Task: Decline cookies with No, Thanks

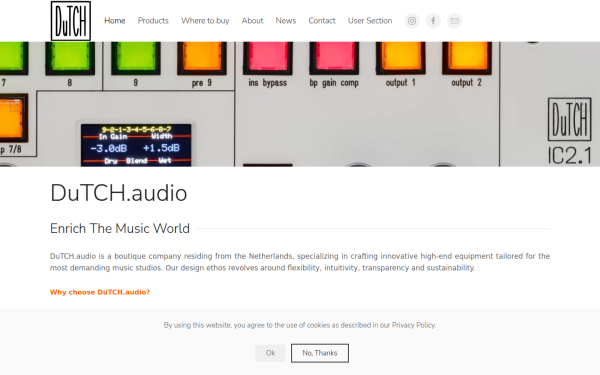Action: tap(320, 353)
